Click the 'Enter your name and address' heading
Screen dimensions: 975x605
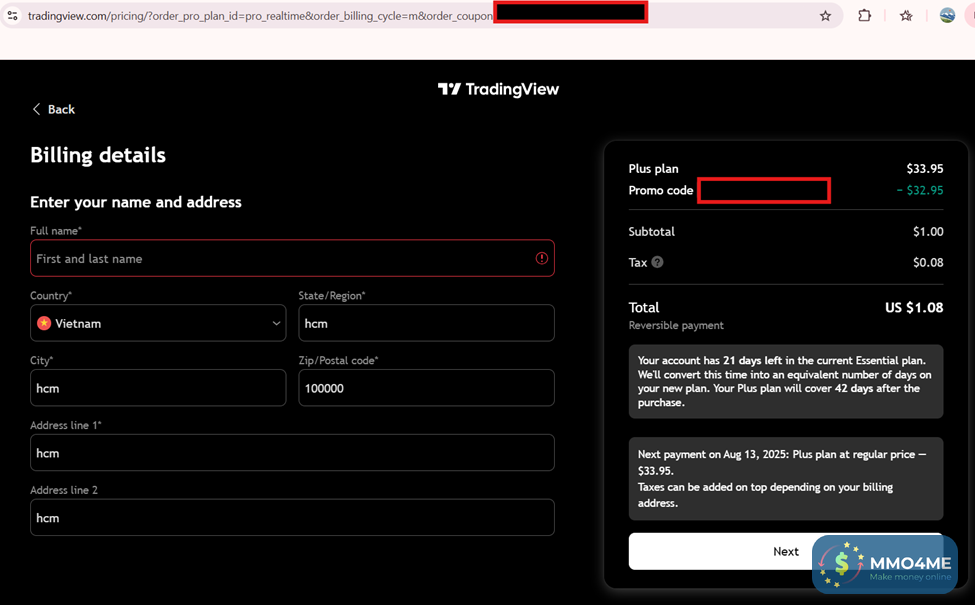tap(136, 202)
